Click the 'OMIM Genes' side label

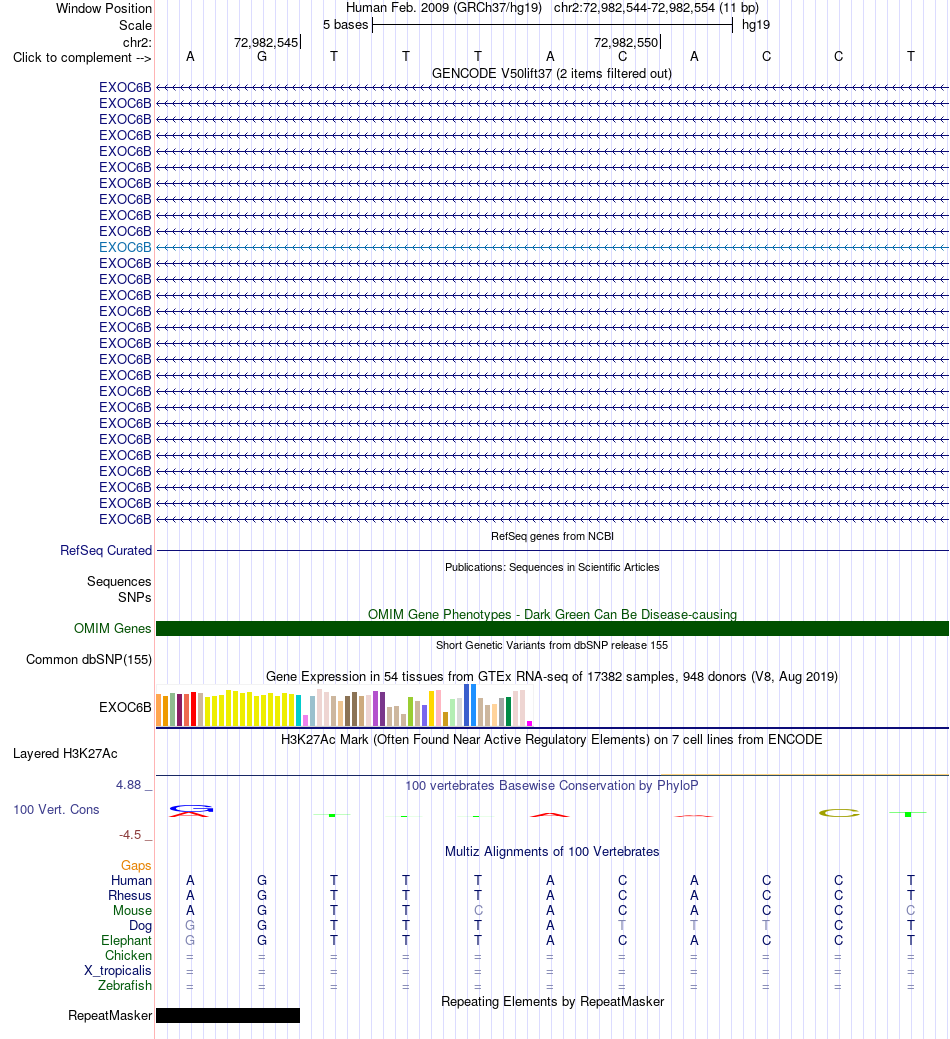tap(112, 628)
